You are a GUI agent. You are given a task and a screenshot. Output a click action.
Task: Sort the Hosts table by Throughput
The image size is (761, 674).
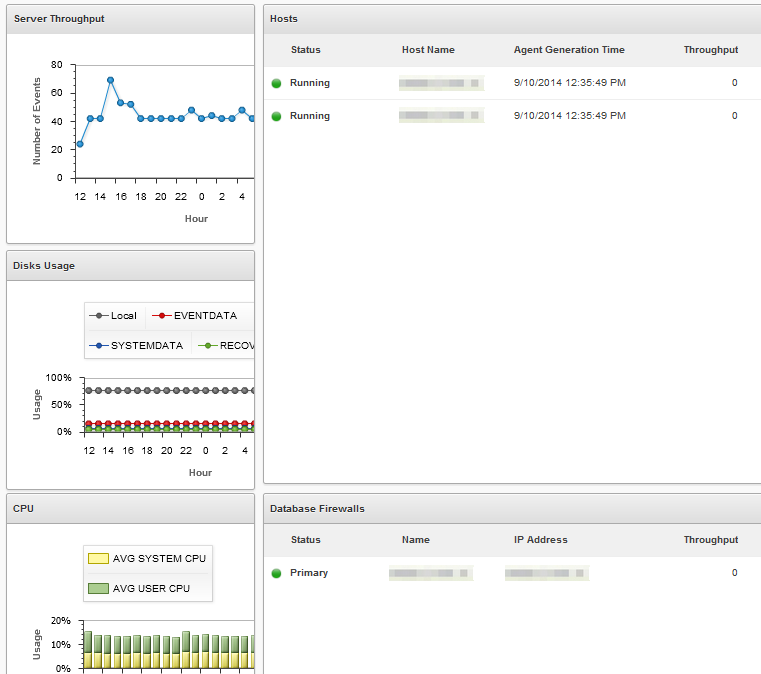coord(711,49)
